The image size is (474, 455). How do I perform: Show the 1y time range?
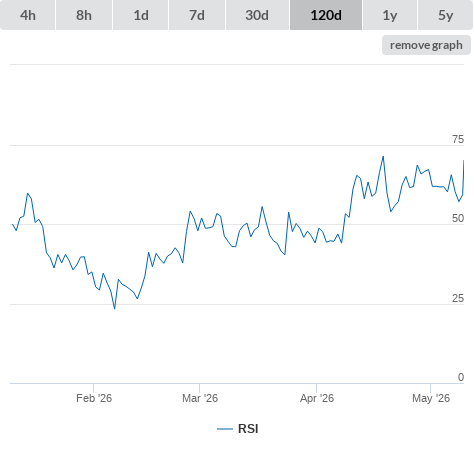click(x=390, y=15)
